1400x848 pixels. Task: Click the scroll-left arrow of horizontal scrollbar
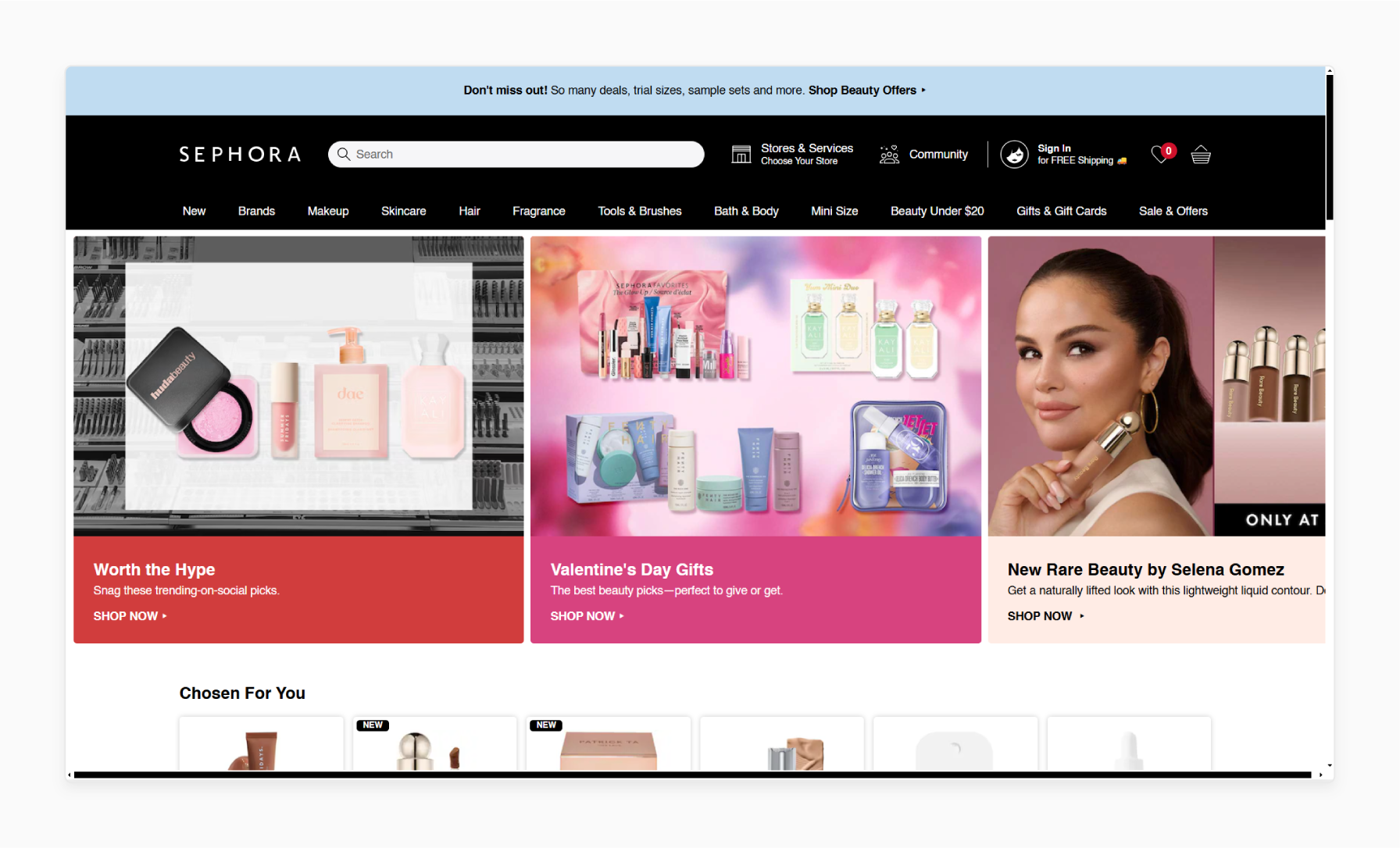point(70,775)
